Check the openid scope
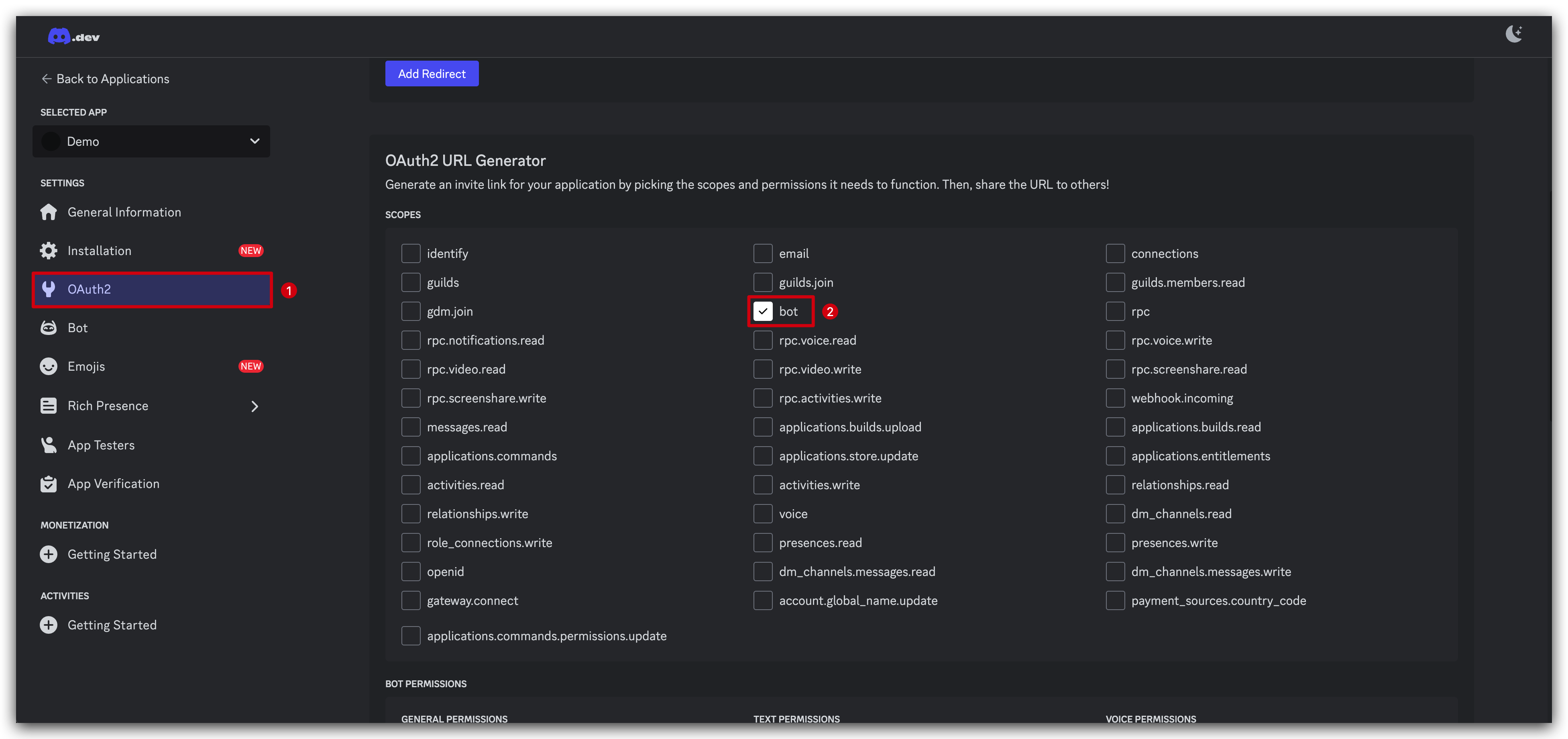 [x=411, y=572]
